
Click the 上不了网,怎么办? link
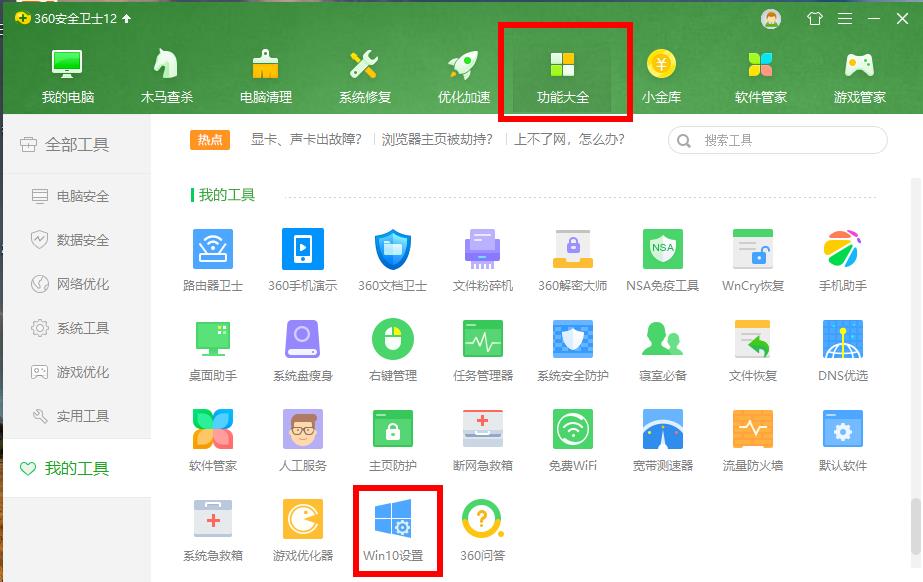[x=569, y=139]
